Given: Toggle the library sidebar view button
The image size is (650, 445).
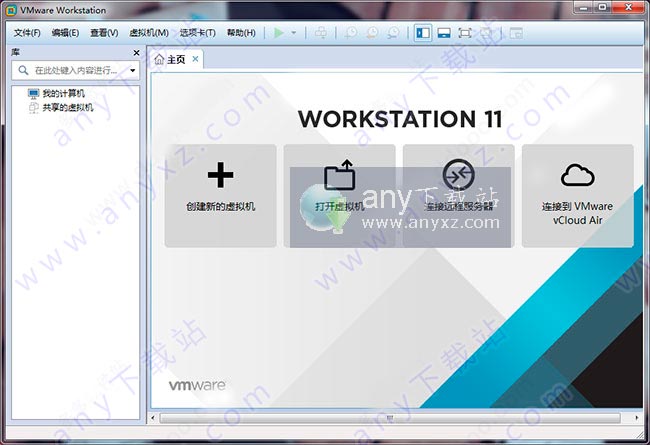Looking at the screenshot, I should (422, 33).
